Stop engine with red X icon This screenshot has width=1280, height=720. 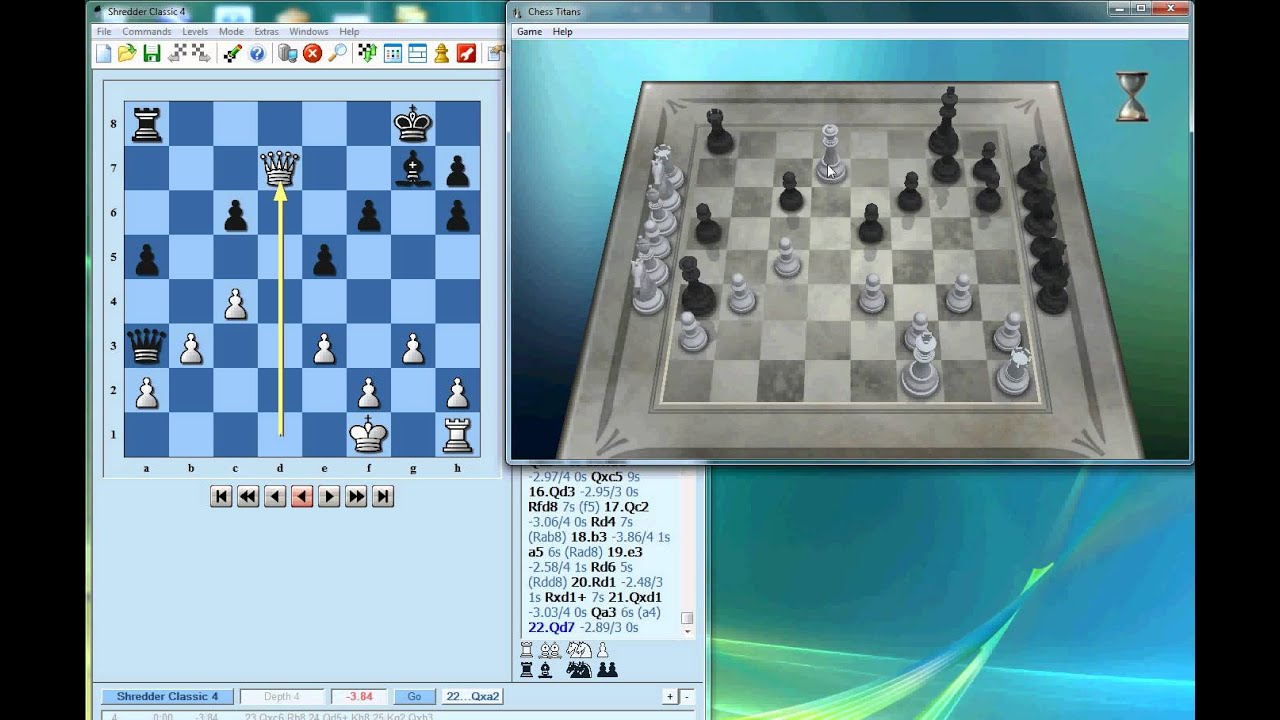[x=313, y=54]
